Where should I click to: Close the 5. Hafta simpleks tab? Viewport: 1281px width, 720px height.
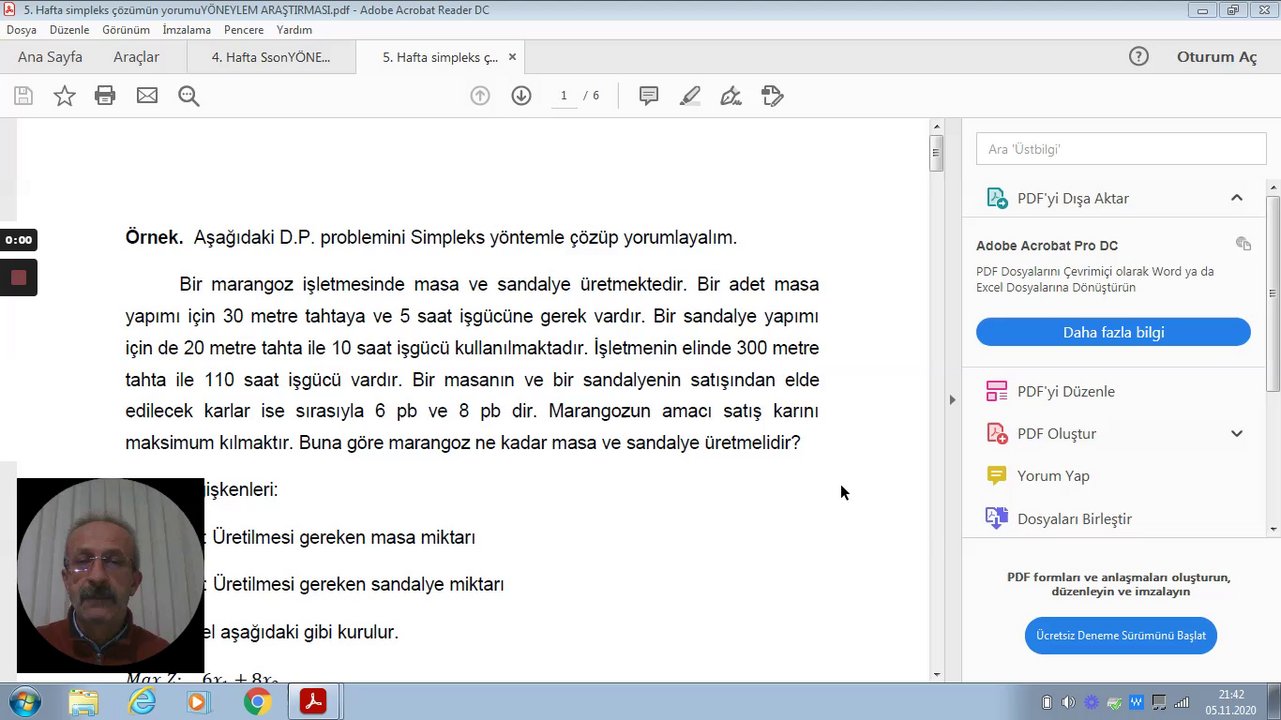point(512,57)
